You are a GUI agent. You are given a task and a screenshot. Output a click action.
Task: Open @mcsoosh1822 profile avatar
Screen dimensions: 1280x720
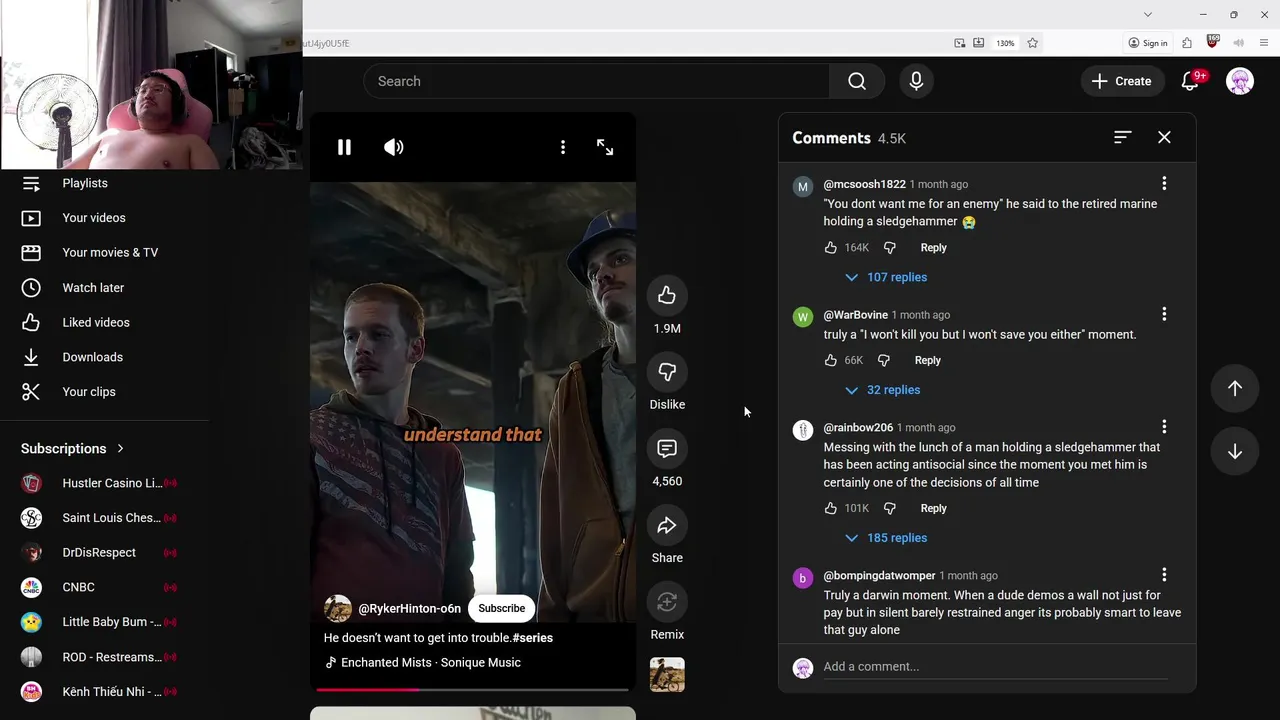[x=803, y=187]
